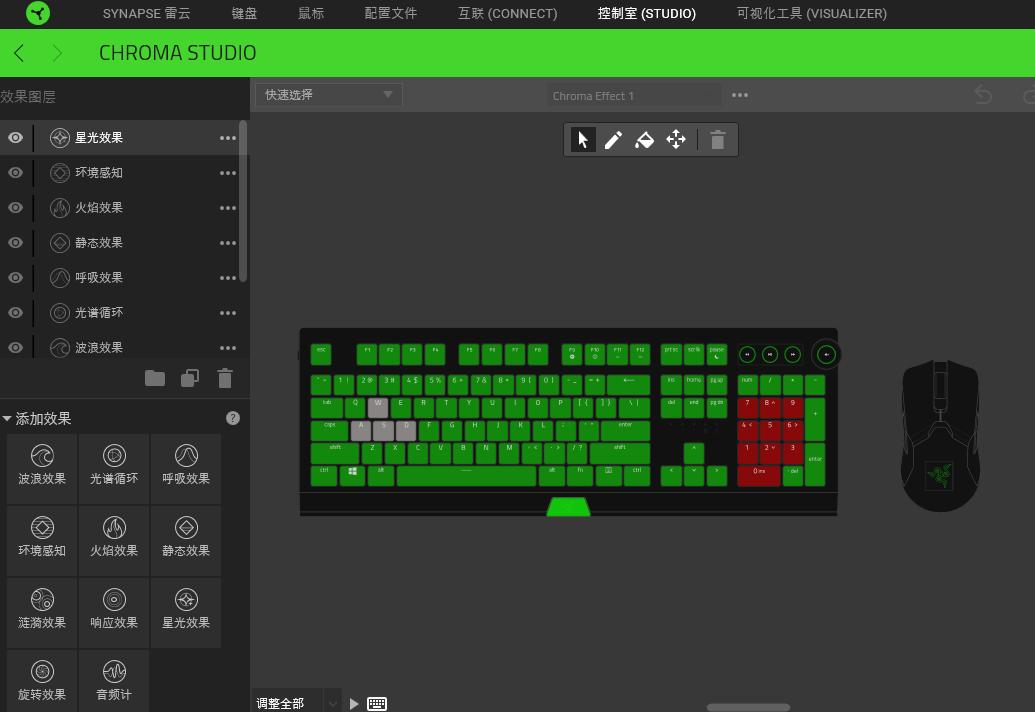Create a new layer group folder
The image size is (1035, 712).
(155, 378)
